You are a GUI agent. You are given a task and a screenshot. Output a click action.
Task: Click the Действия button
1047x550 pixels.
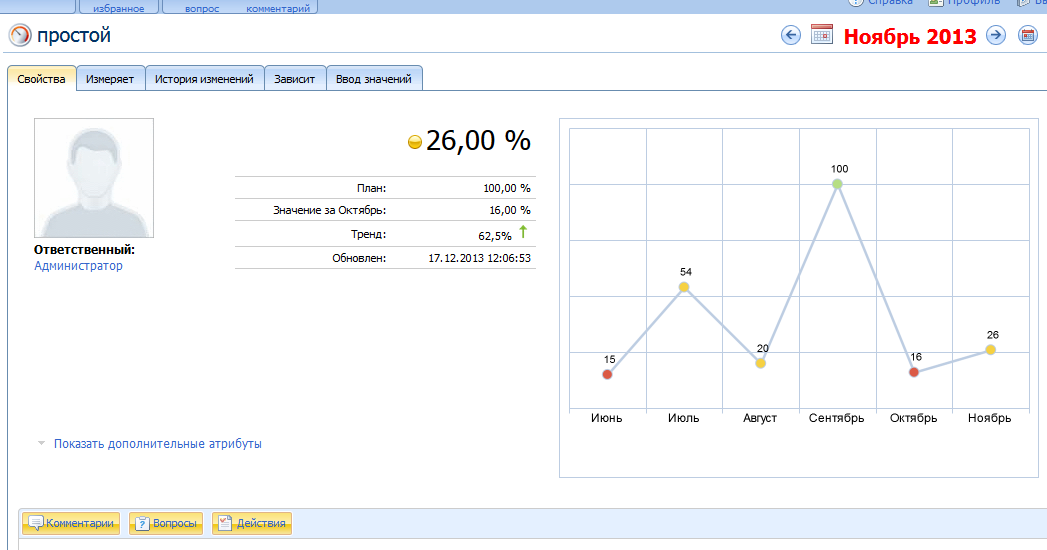[252, 523]
